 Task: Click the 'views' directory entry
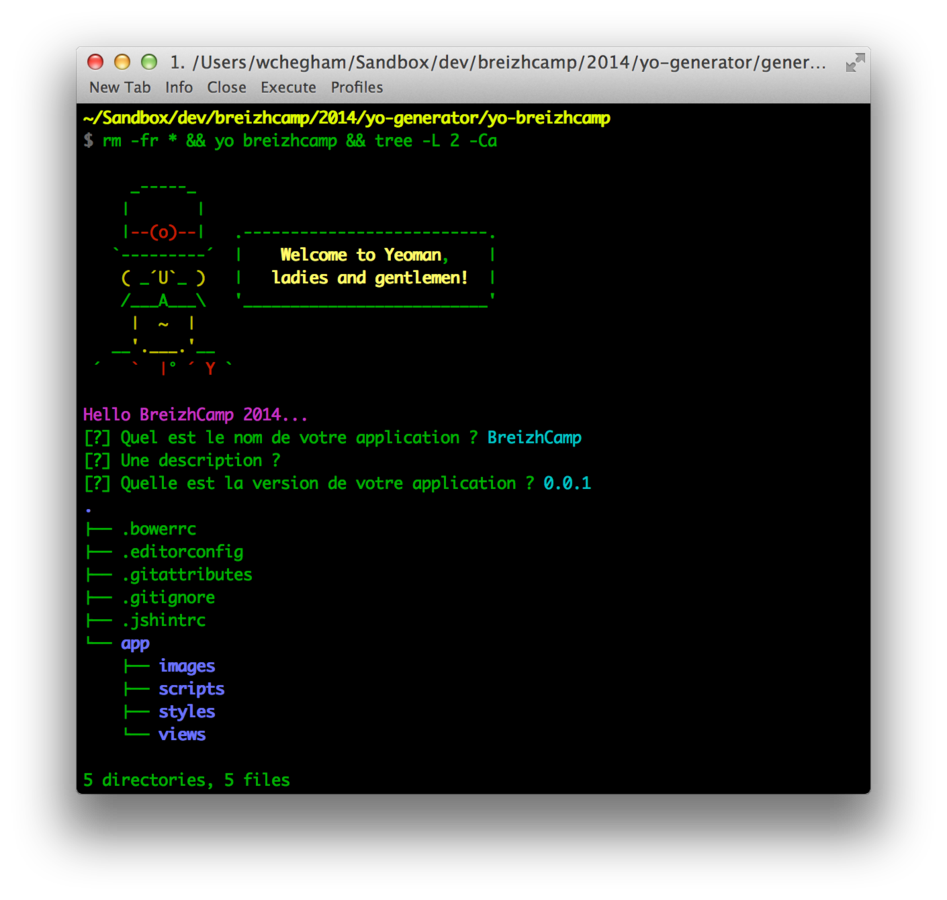[x=182, y=734]
